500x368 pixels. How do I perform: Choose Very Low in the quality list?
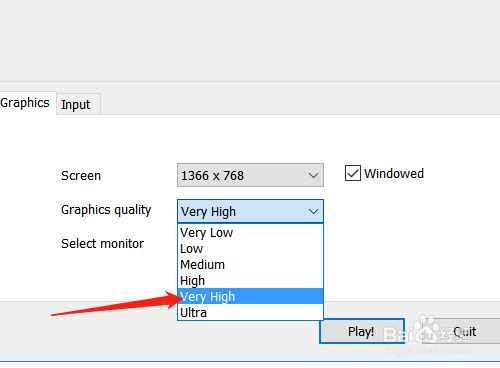click(x=250, y=232)
